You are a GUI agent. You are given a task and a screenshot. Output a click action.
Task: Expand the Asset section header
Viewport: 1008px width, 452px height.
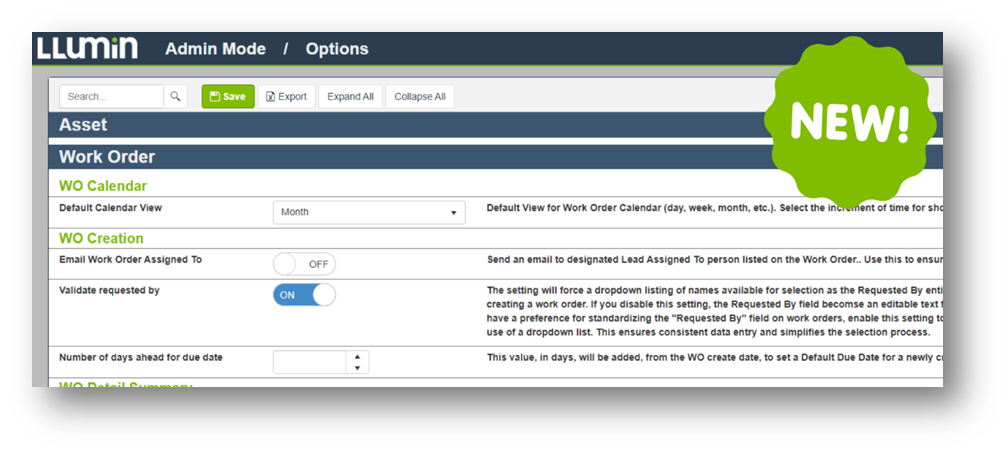click(400, 125)
